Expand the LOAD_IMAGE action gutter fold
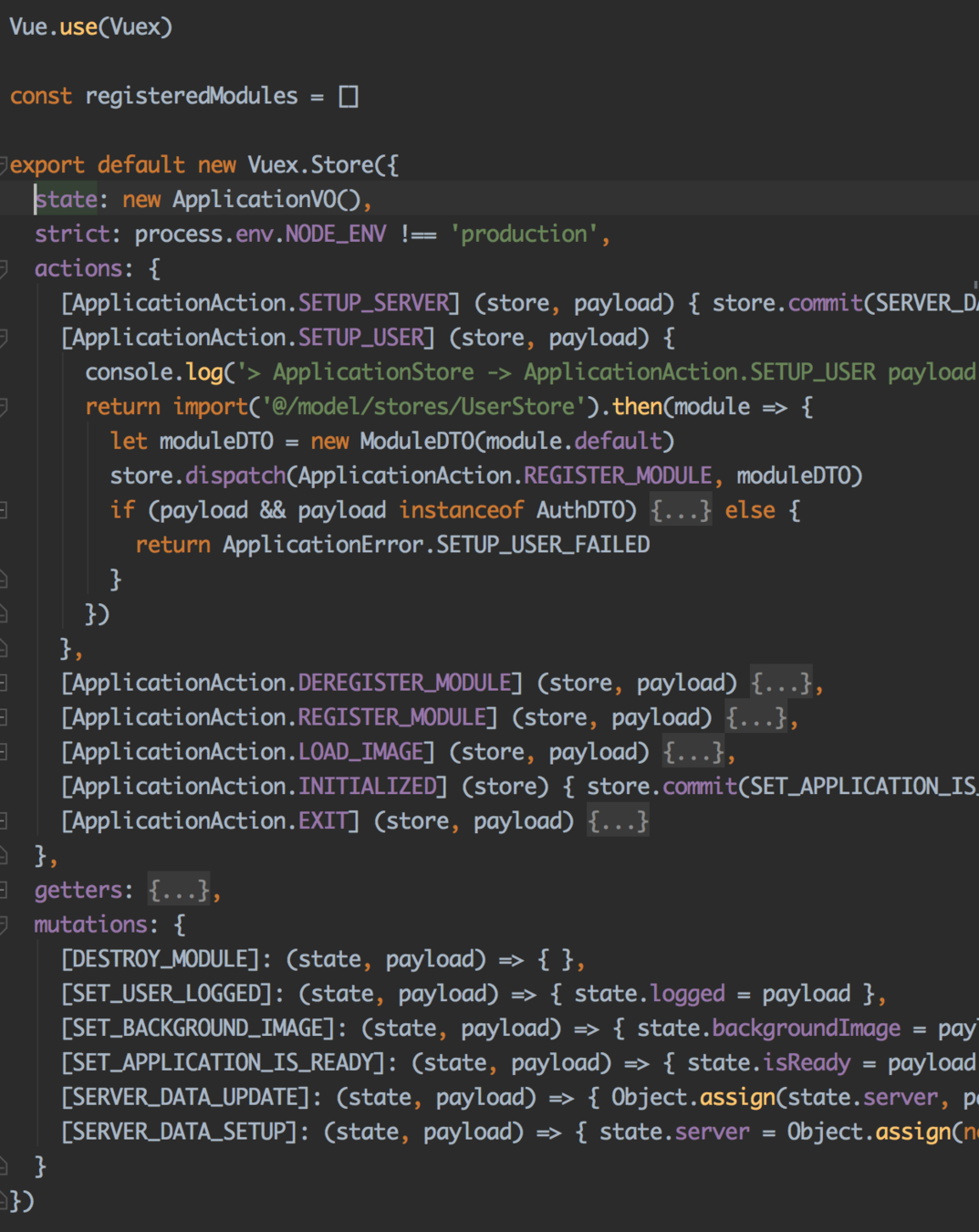Image resolution: width=979 pixels, height=1232 pixels. click(x=3, y=752)
